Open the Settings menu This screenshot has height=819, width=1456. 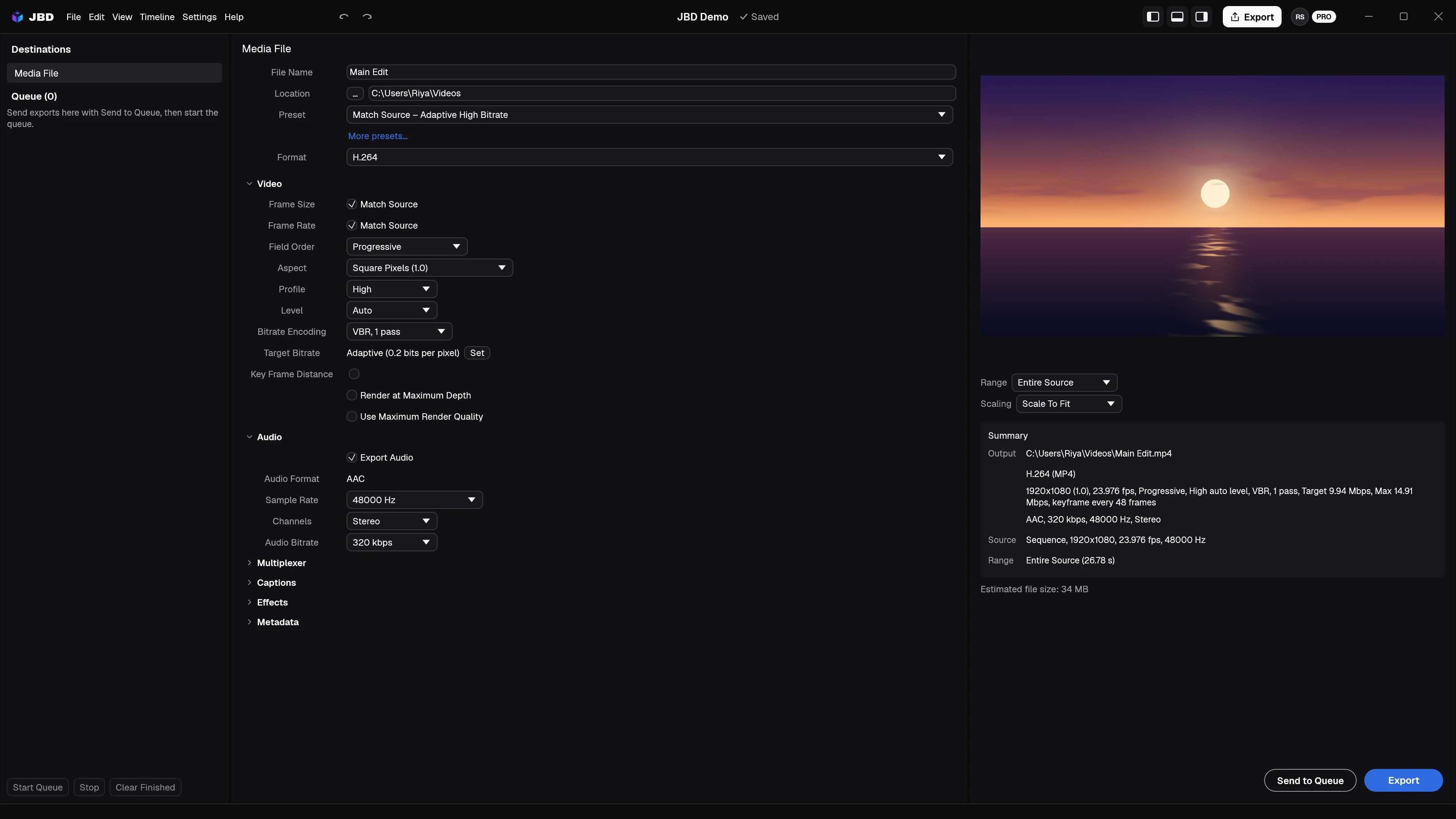coord(199,17)
